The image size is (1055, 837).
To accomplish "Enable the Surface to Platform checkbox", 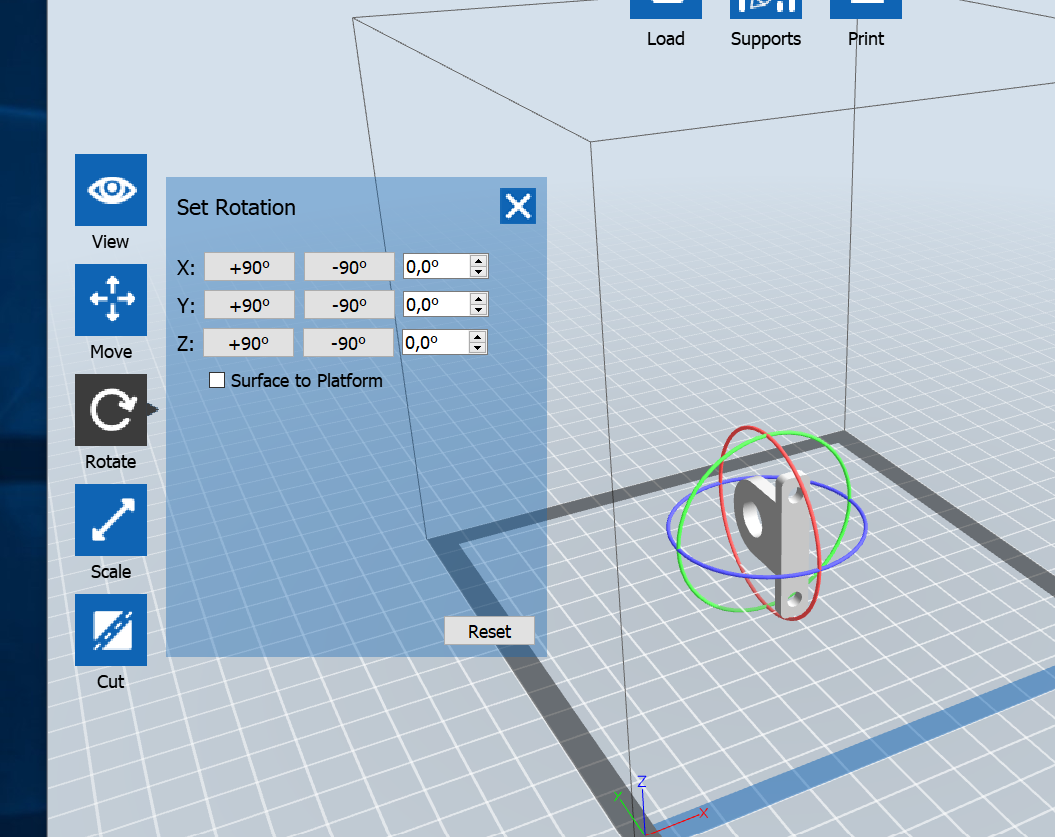I will 217,380.
